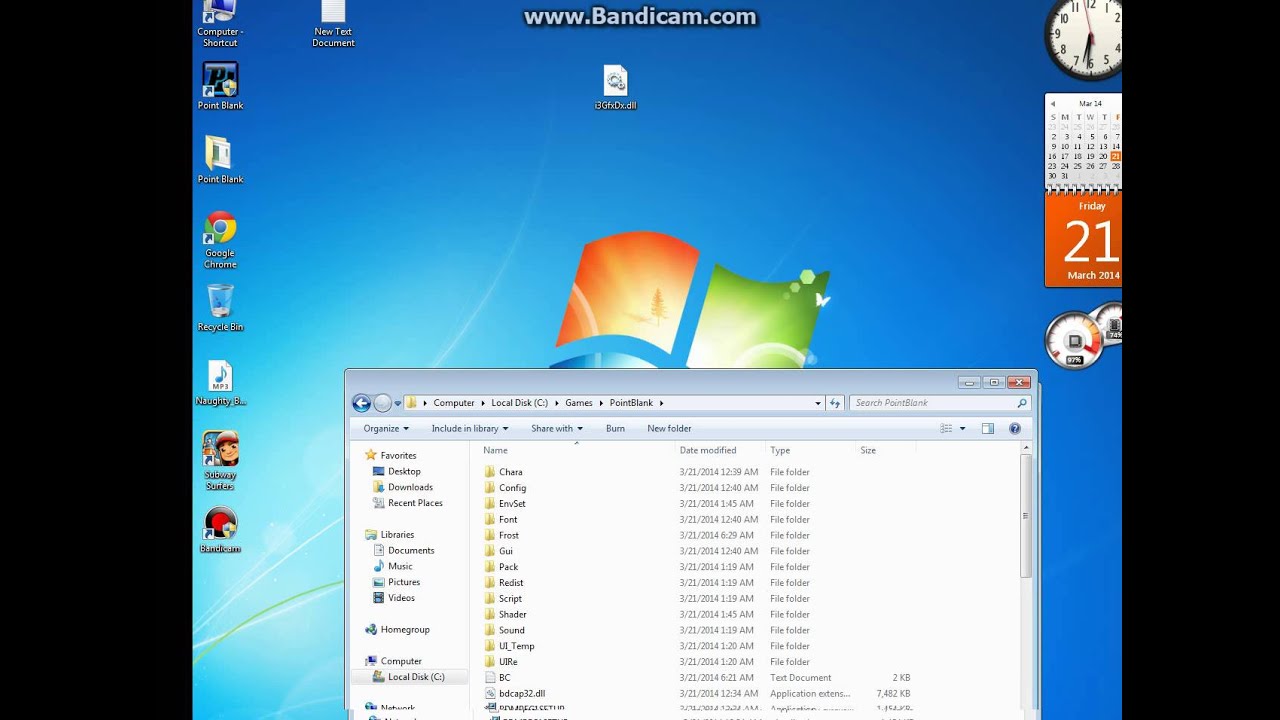Screen dimensions: 1280x720
Task: Click the New folder button
Action: (669, 428)
